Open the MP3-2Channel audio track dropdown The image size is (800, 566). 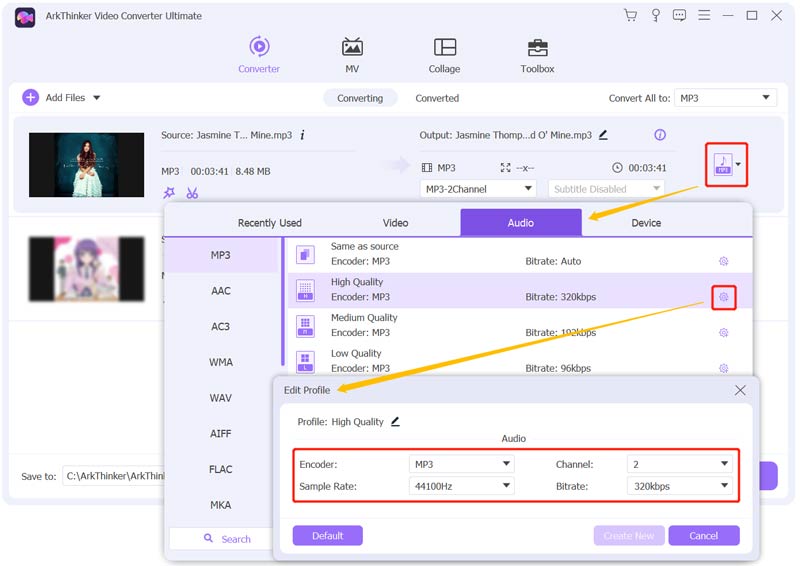click(478, 189)
